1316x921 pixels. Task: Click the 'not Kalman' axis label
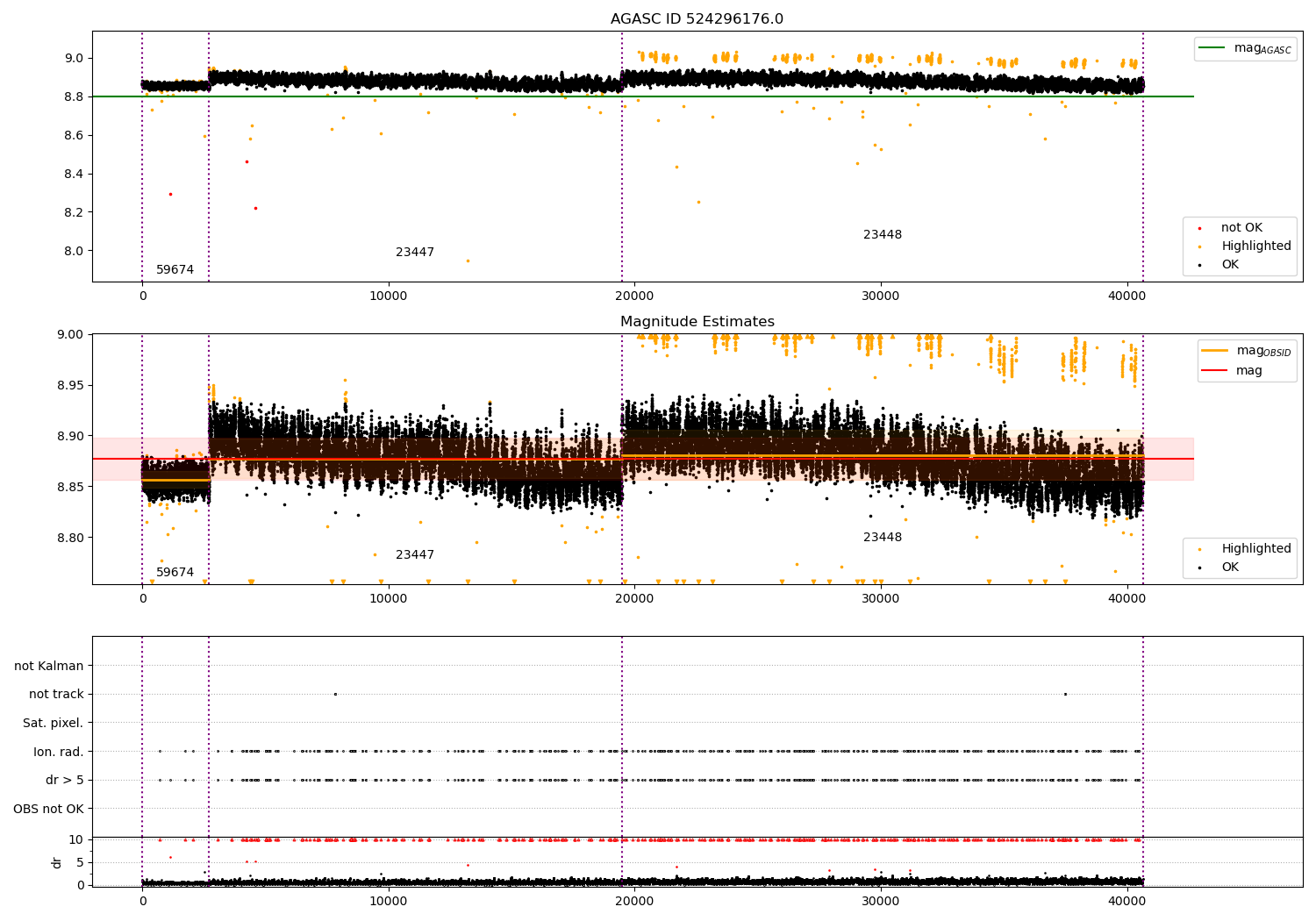tap(49, 666)
